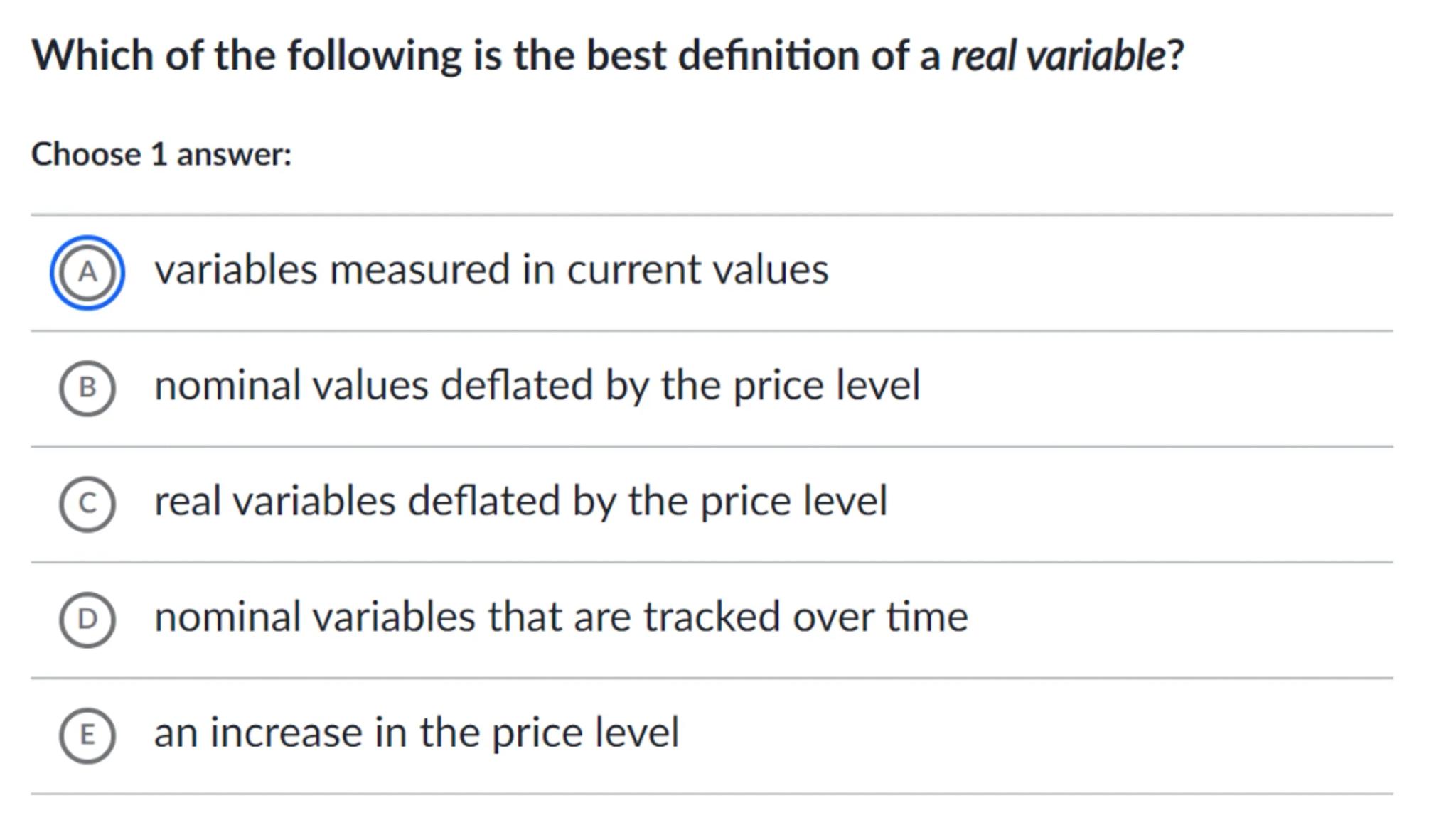
Task: Pick the option C radio circle
Action: pyautogui.click(x=87, y=504)
